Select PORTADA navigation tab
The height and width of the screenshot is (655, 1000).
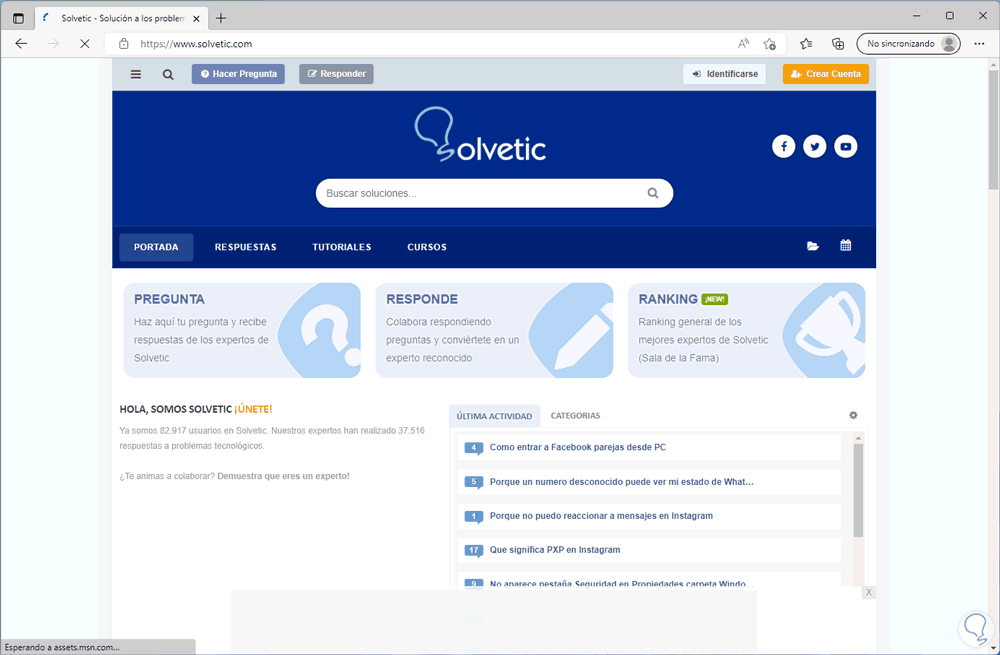(156, 247)
